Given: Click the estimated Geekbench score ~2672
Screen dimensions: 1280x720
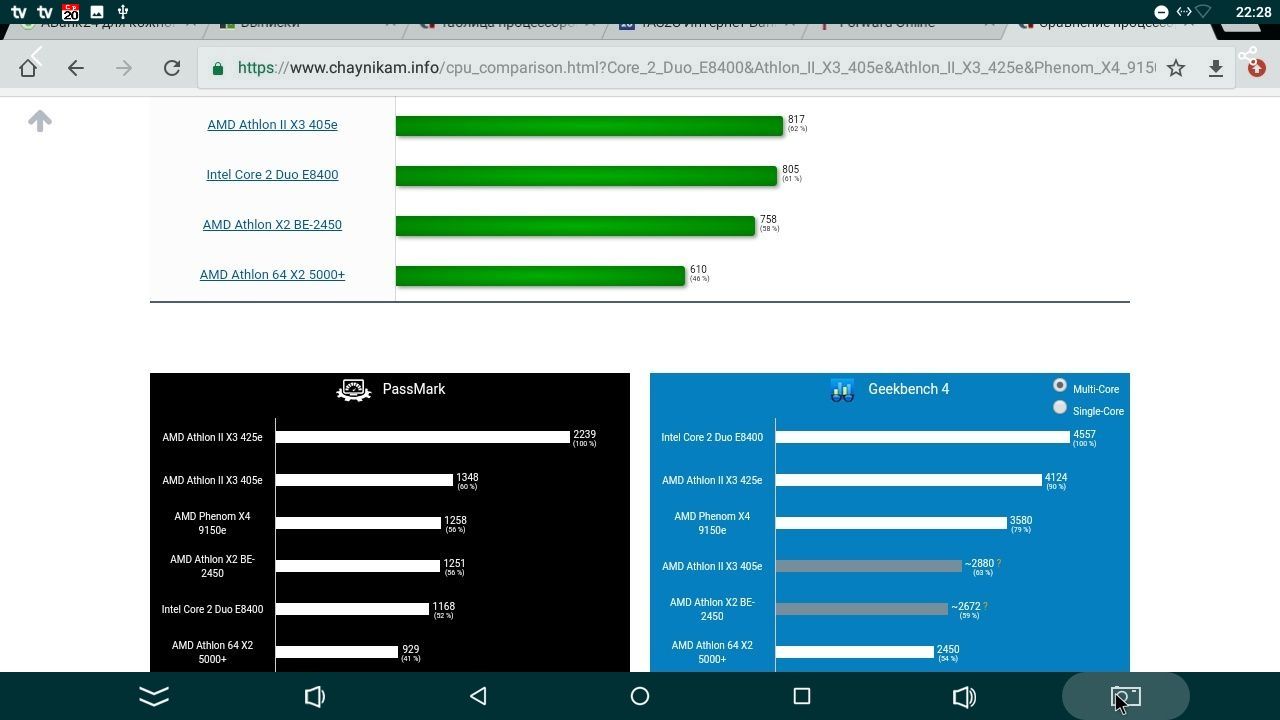Looking at the screenshot, I should click(965, 607).
